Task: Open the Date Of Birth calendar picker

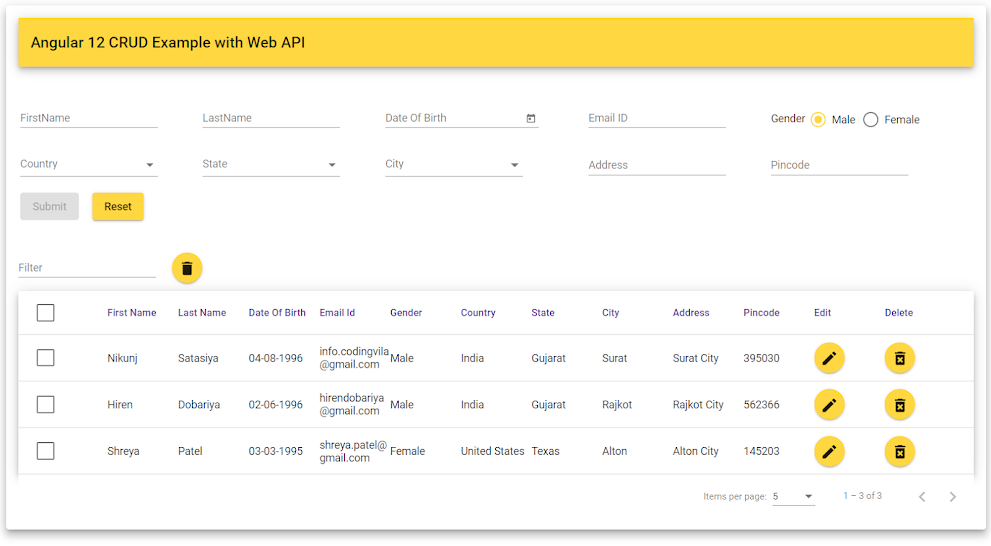Action: click(x=531, y=118)
